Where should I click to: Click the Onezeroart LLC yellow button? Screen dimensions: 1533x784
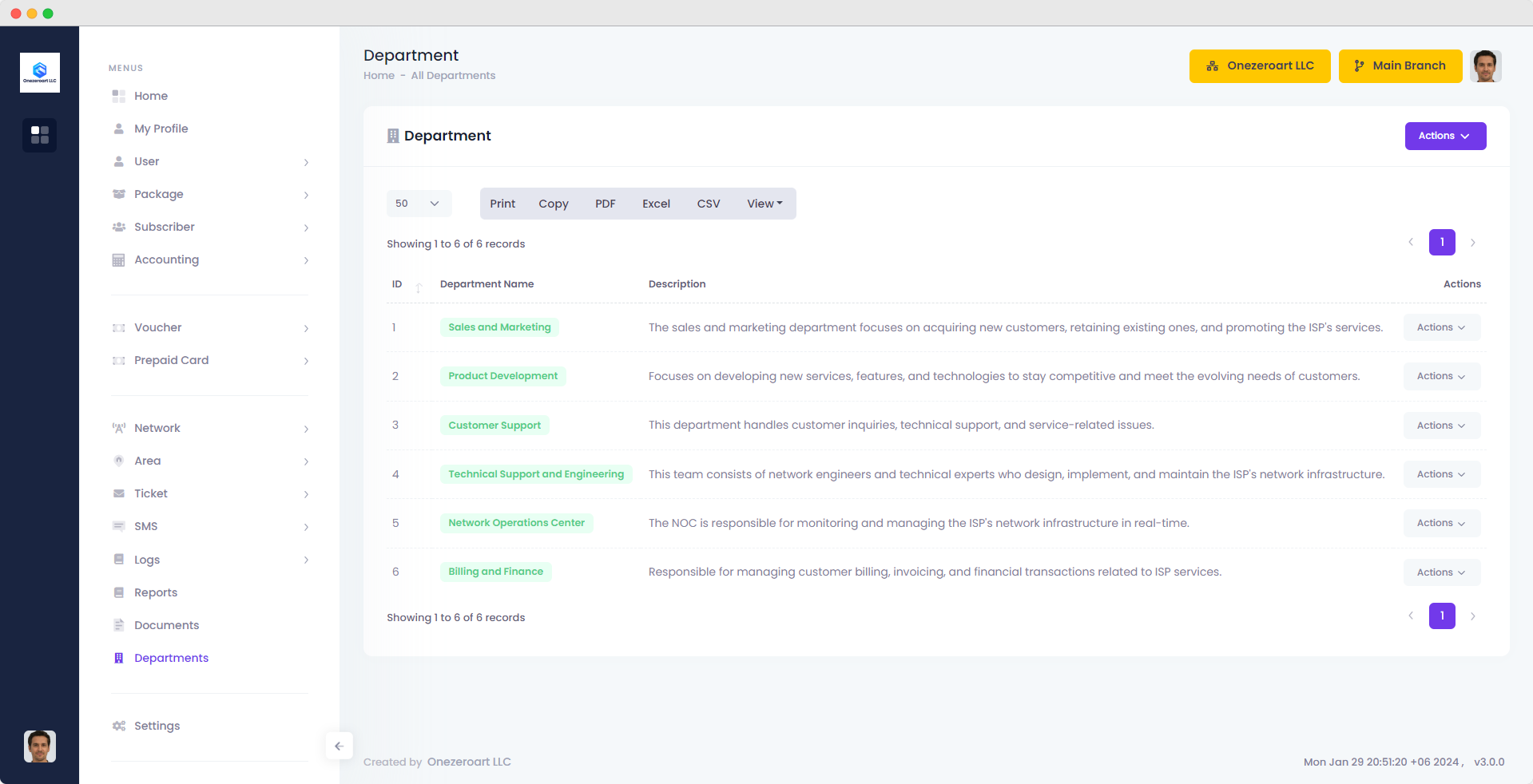point(1260,66)
